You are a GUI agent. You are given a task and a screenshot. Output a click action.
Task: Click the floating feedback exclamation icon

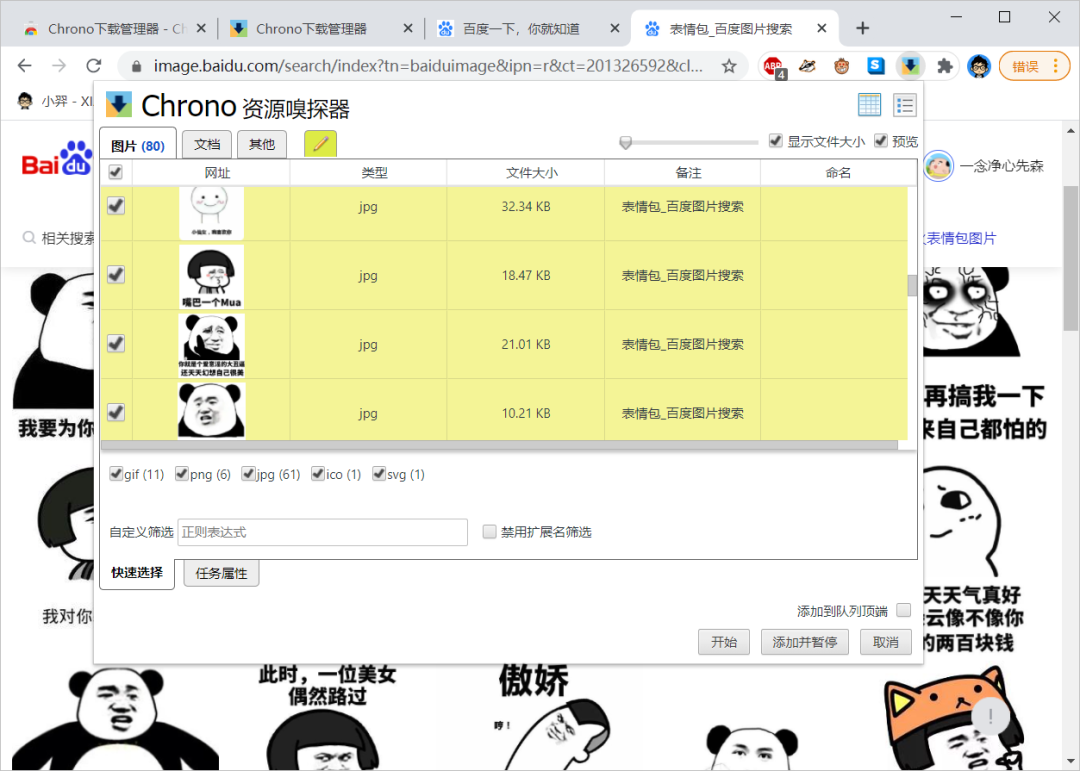click(990, 716)
